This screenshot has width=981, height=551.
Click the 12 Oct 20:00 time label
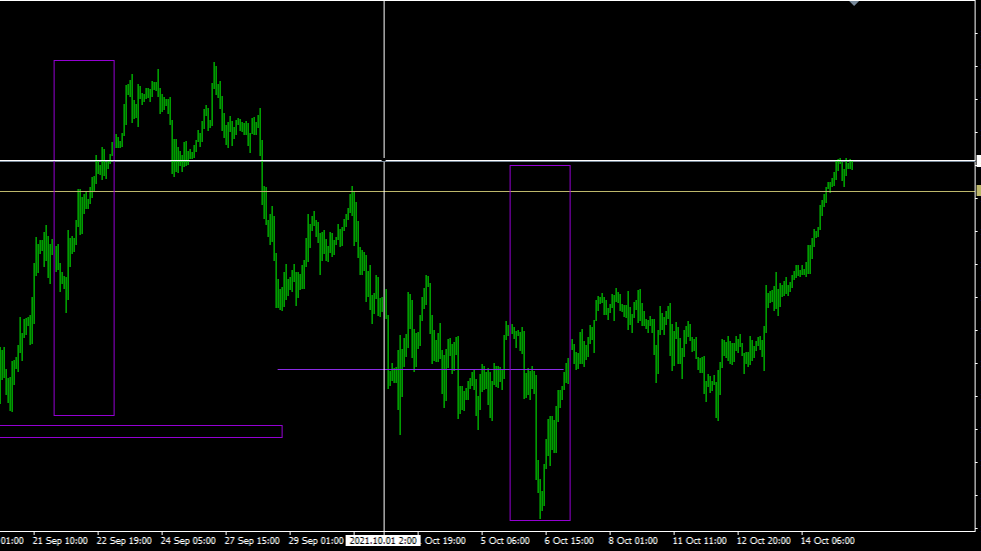763,540
